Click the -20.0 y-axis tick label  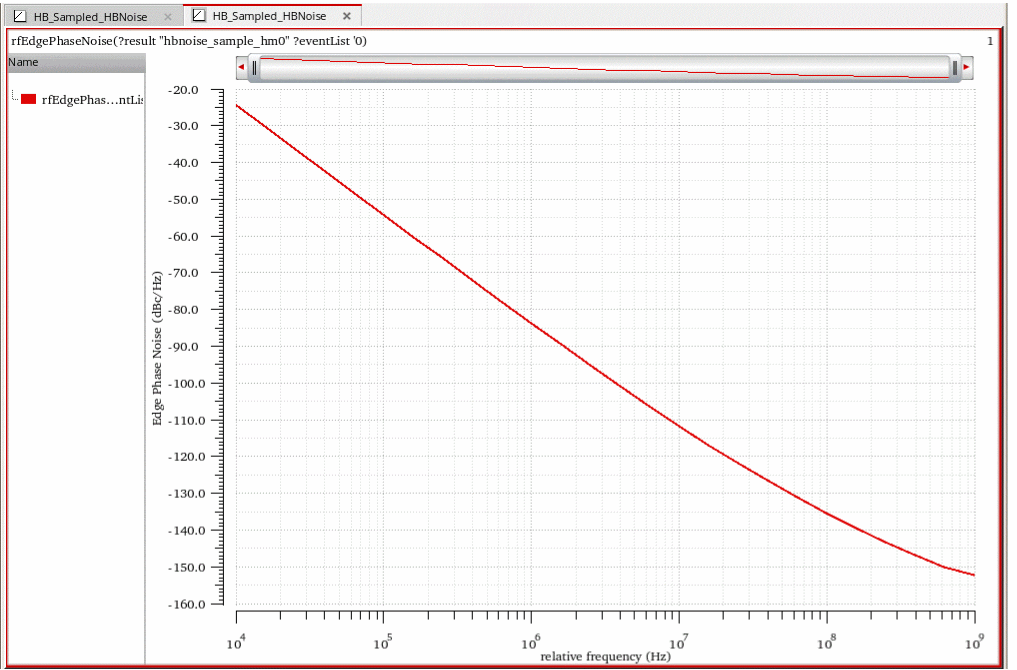[x=183, y=90]
